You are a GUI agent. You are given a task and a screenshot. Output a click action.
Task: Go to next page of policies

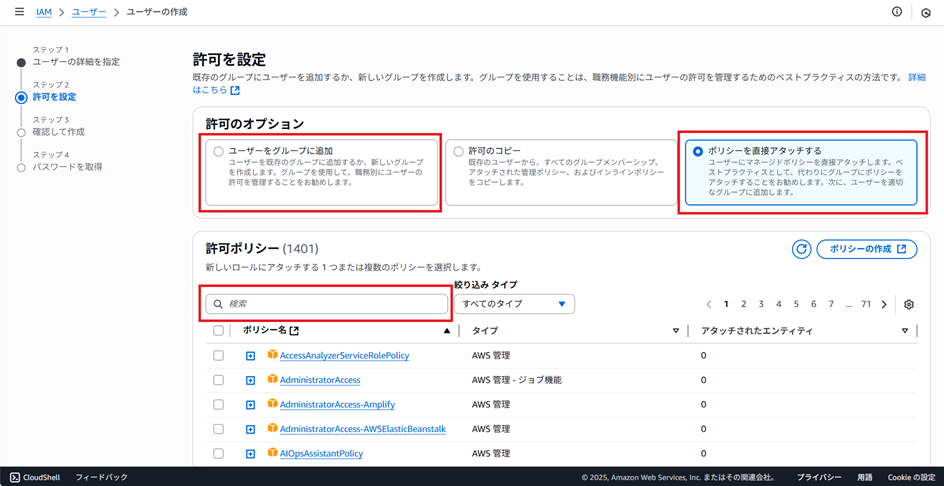coord(884,304)
